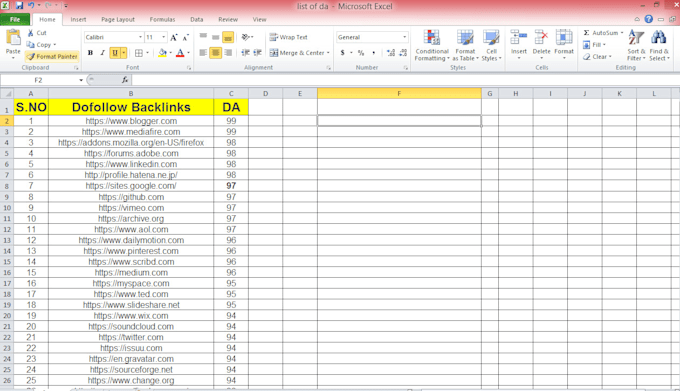Image resolution: width=680 pixels, height=391 pixels.
Task: Increase font size with Grow Font icon
Action: click(174, 38)
